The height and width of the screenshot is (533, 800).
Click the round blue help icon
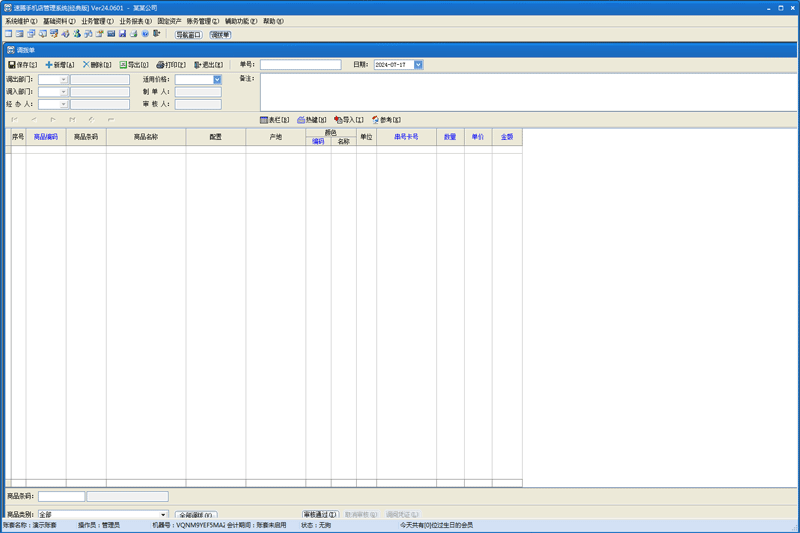click(145, 34)
